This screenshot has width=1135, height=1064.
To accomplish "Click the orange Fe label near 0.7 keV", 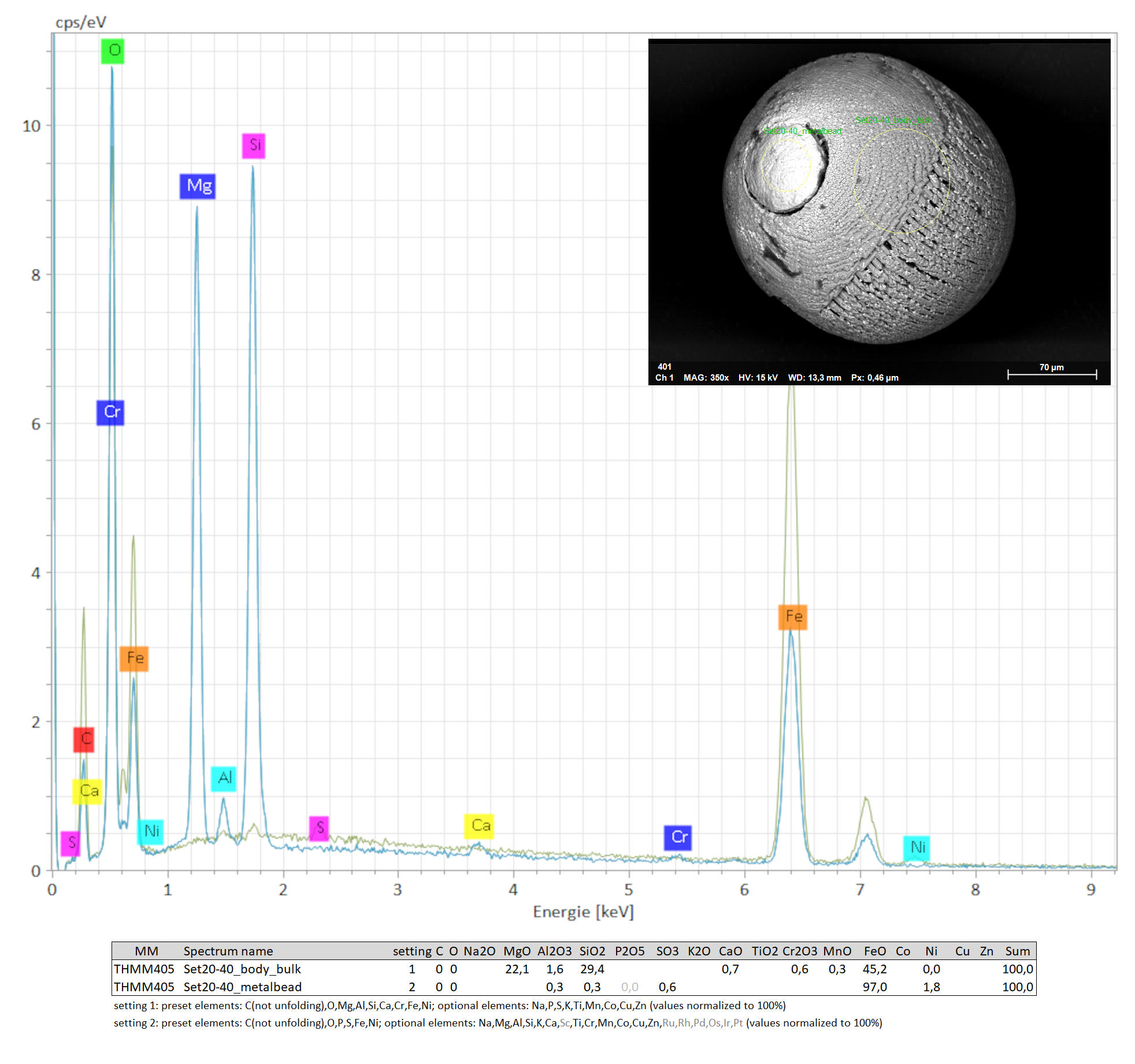I will coord(134,659).
